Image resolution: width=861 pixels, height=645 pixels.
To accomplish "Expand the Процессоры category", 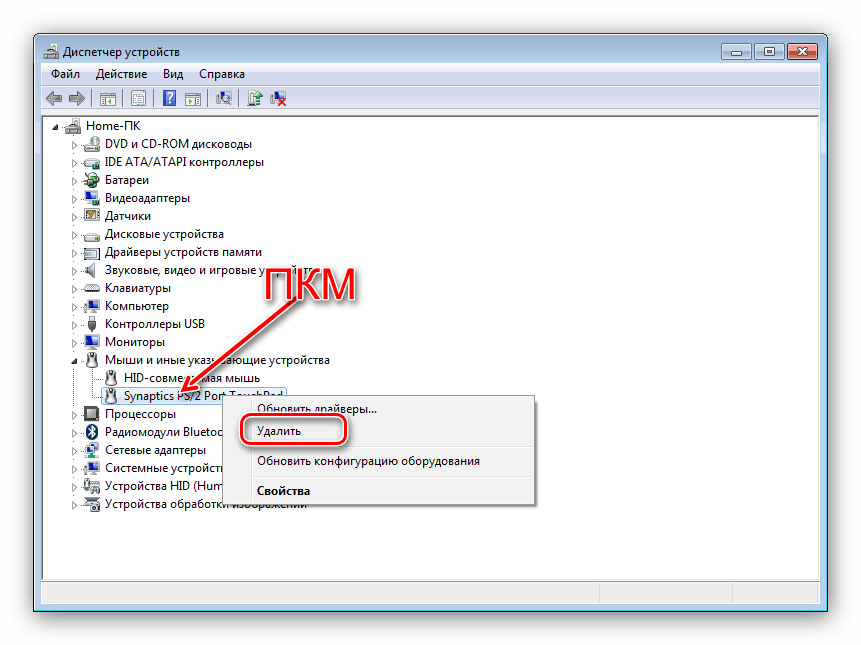I will point(74,414).
